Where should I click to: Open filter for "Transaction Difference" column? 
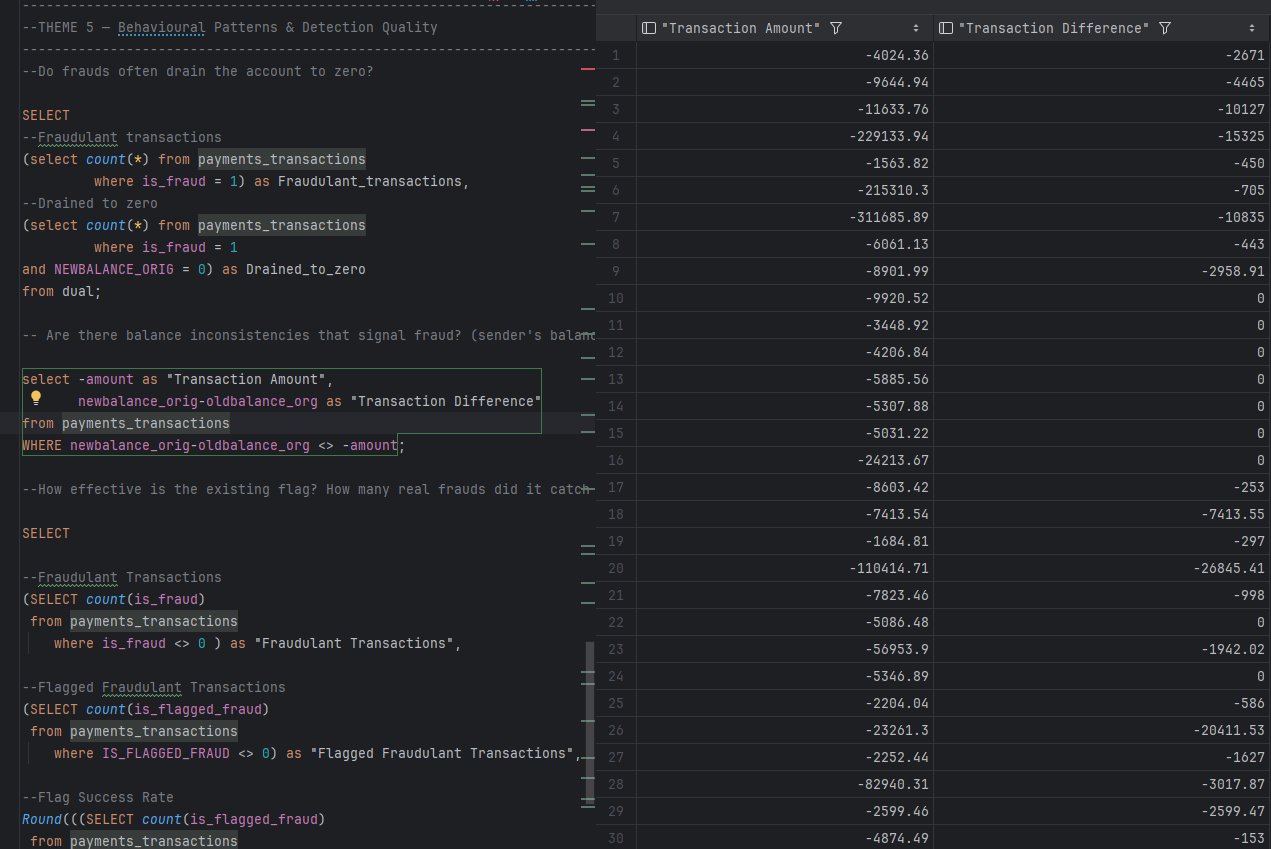pyautogui.click(x=1165, y=28)
